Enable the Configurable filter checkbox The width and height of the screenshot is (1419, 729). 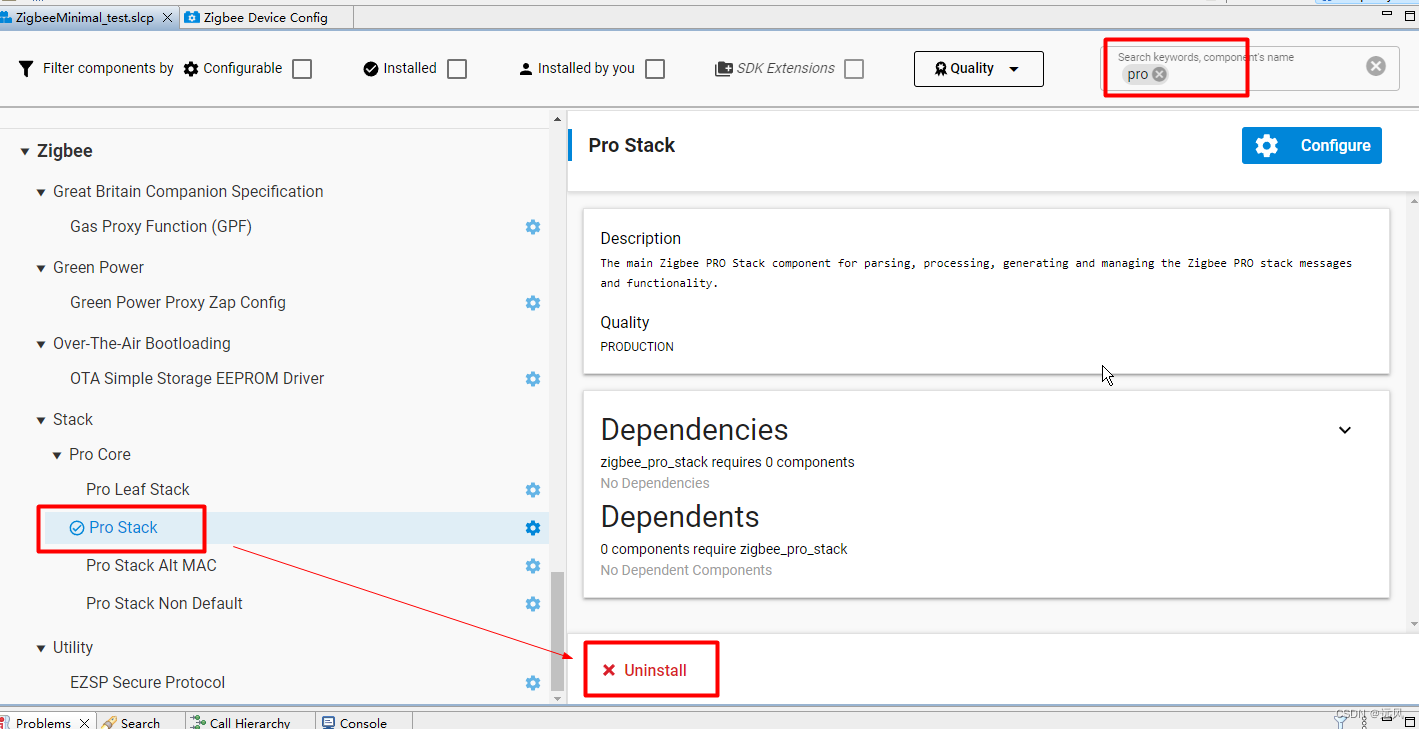[304, 68]
